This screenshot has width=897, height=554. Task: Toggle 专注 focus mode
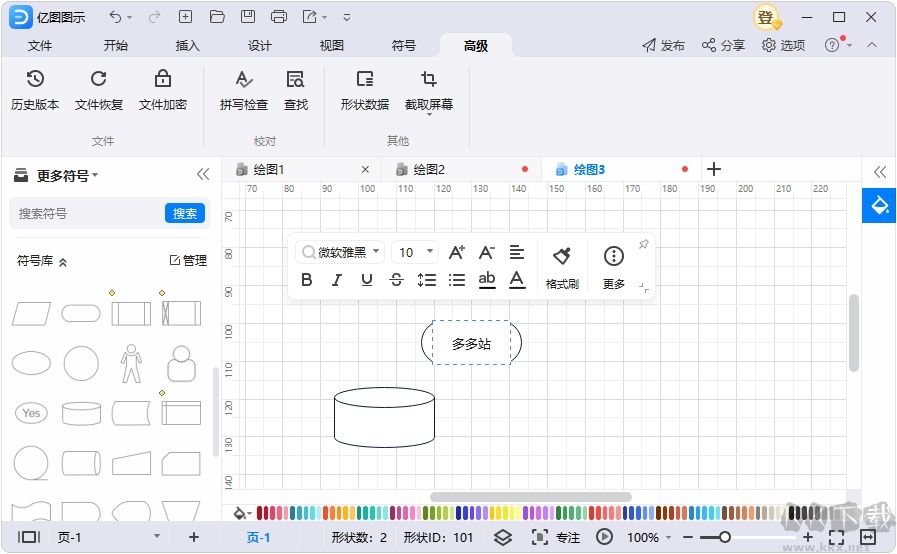pos(555,537)
